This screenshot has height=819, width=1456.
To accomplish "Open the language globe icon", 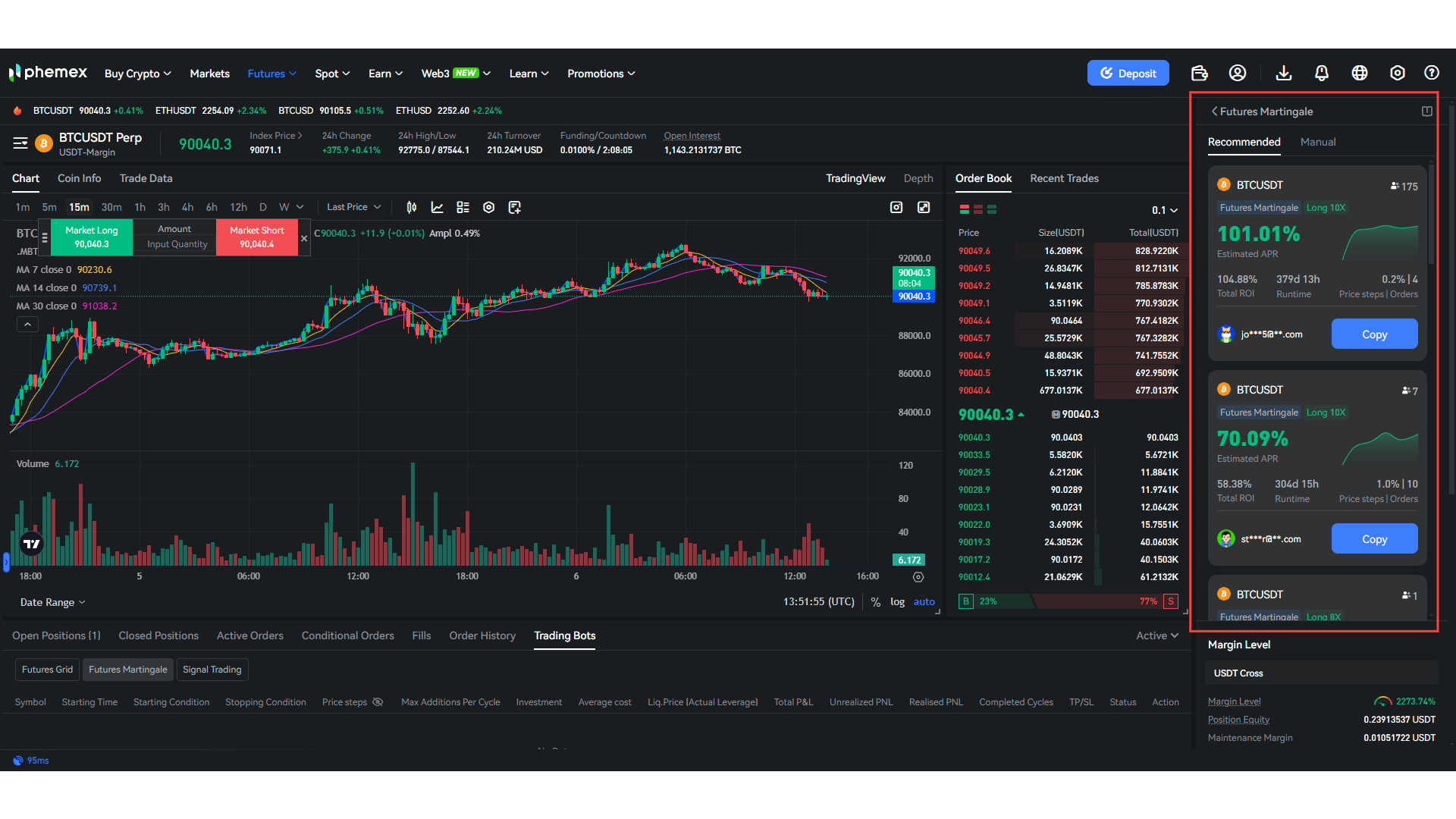I will coord(1360,73).
